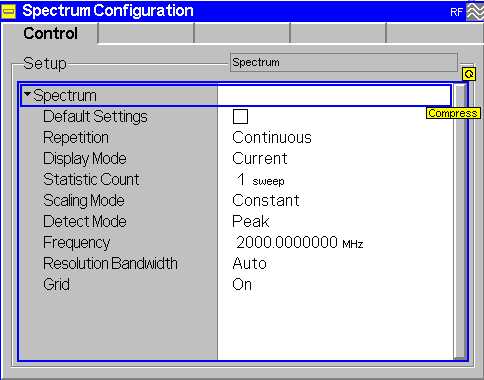Select the second empty tab next to Control
Screen dimensions: 484x380
pos(242,33)
